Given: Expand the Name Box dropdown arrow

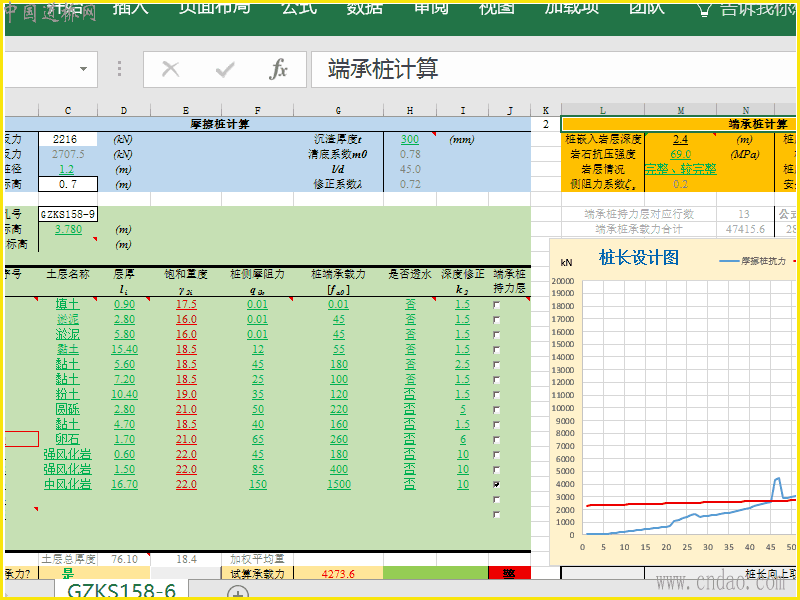Looking at the screenshot, I should click(82, 69).
